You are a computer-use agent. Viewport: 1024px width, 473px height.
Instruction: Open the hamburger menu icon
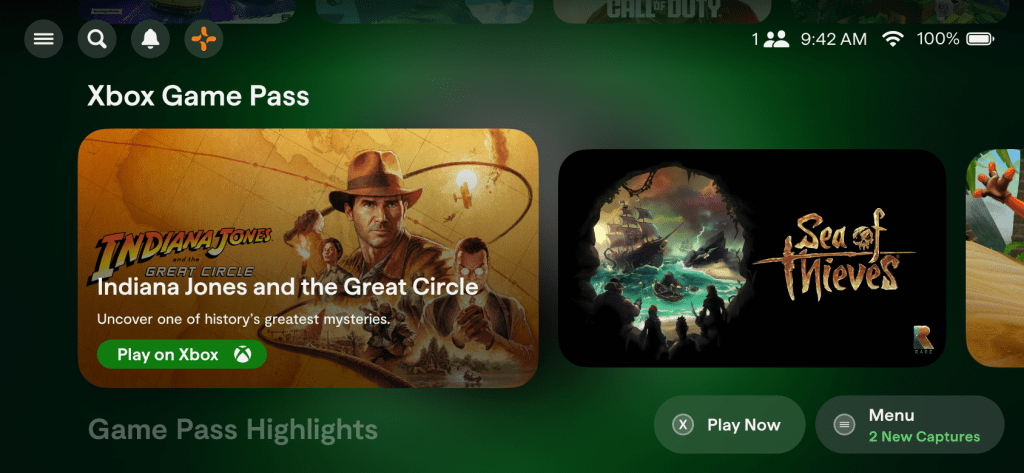44,39
